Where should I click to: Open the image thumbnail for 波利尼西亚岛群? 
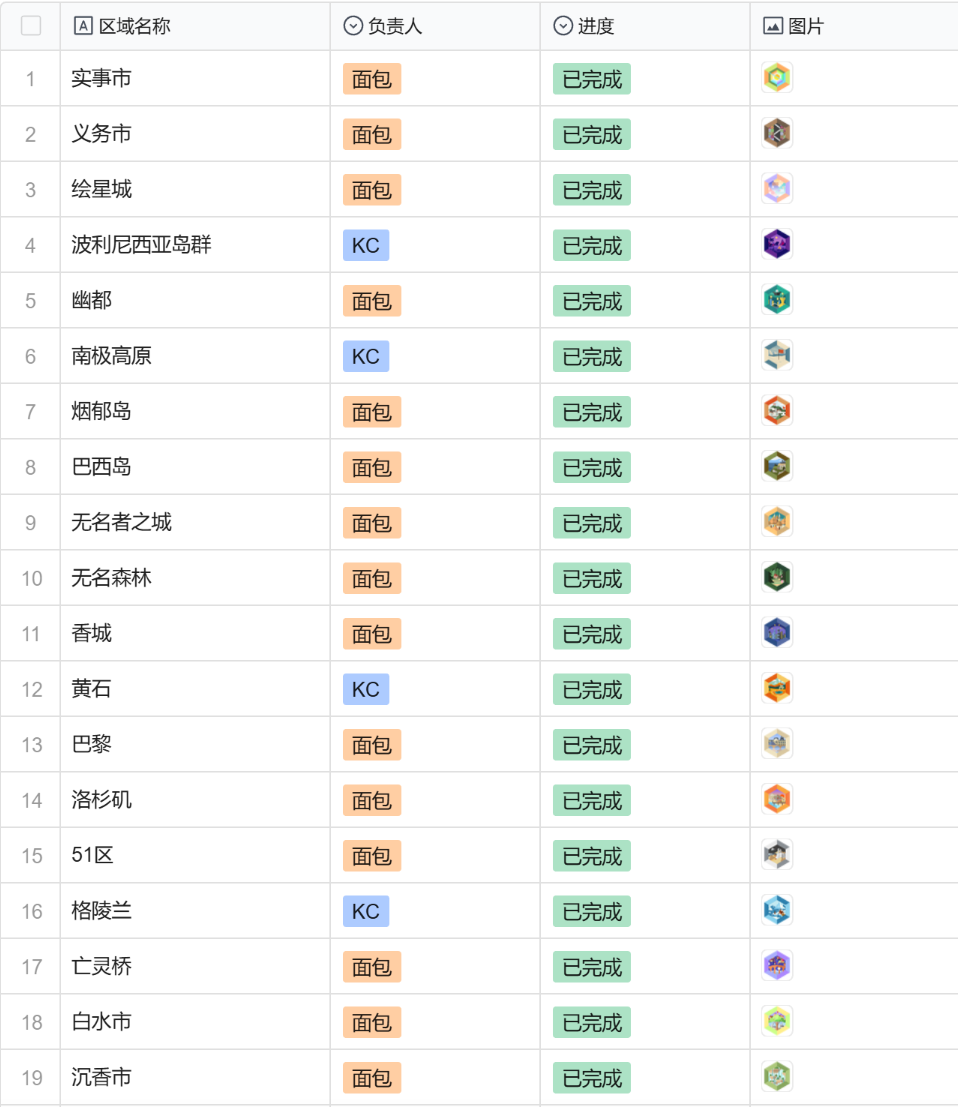point(777,244)
